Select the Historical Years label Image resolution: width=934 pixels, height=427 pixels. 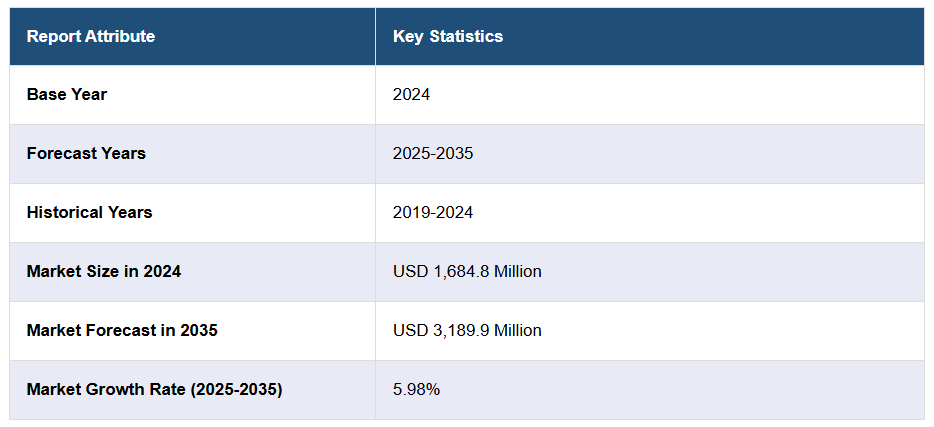tap(90, 213)
